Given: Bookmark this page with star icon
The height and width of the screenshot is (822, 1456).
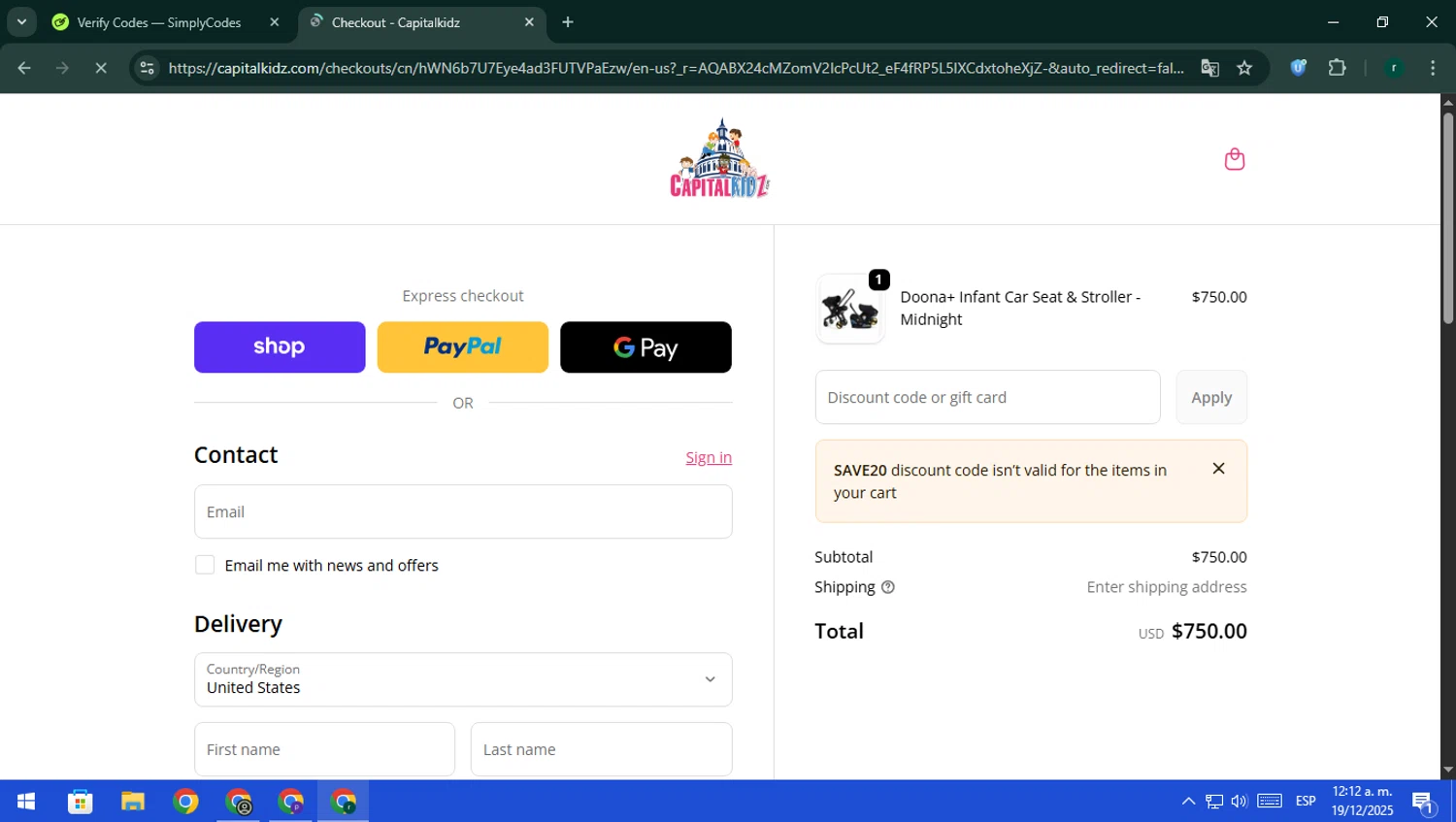Looking at the screenshot, I should (1244, 68).
